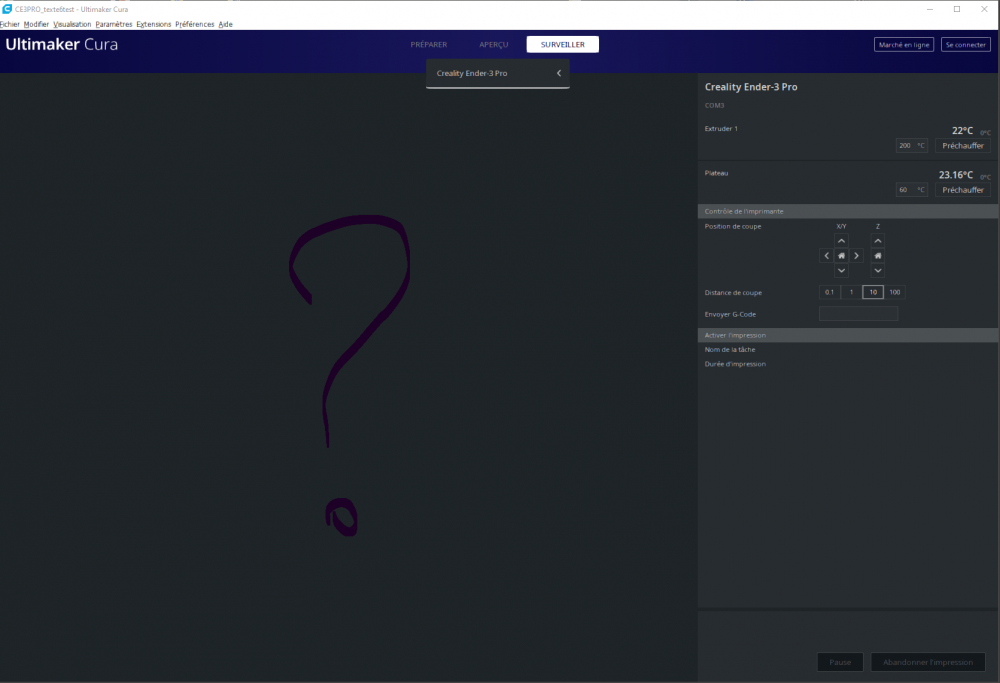Set jog distance to 0.1

(x=829, y=292)
